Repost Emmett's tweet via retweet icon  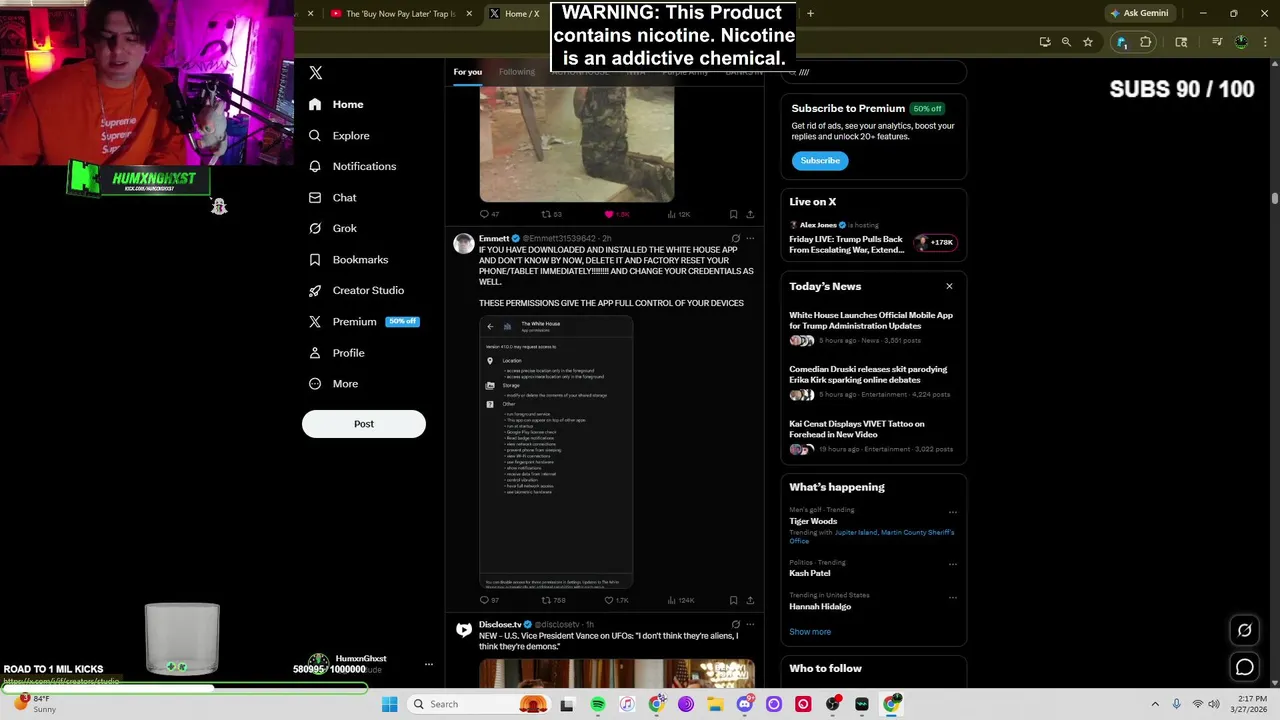(x=546, y=600)
